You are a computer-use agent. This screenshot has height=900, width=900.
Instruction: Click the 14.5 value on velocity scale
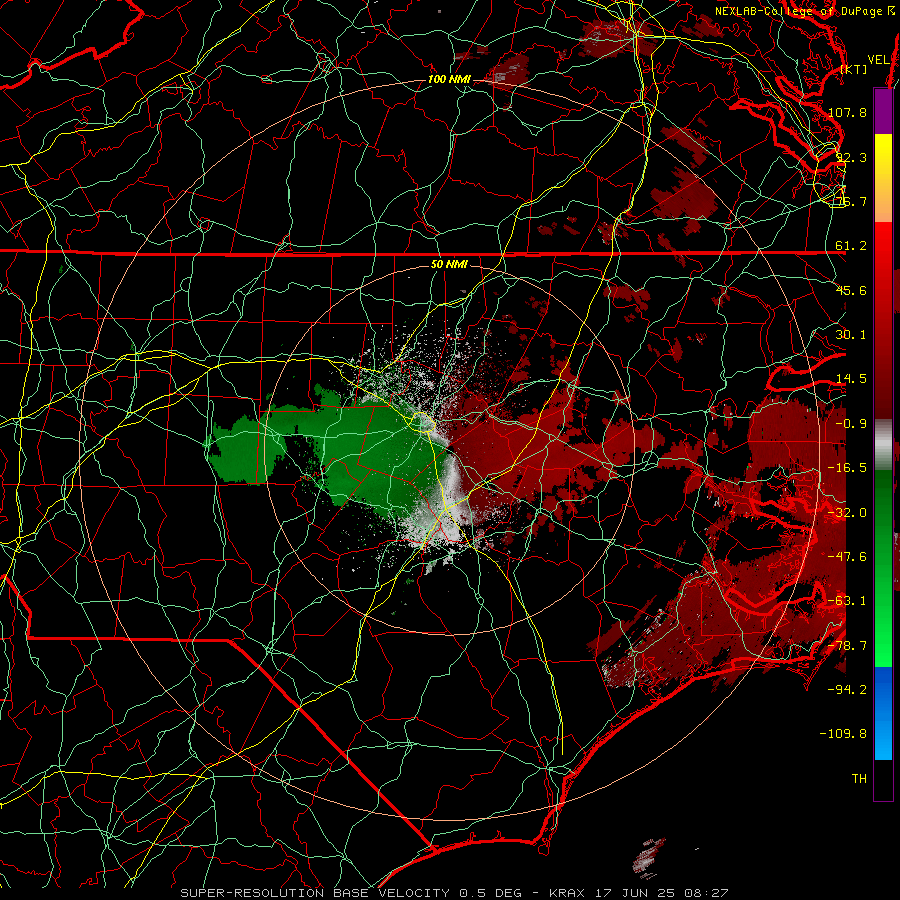(851, 379)
